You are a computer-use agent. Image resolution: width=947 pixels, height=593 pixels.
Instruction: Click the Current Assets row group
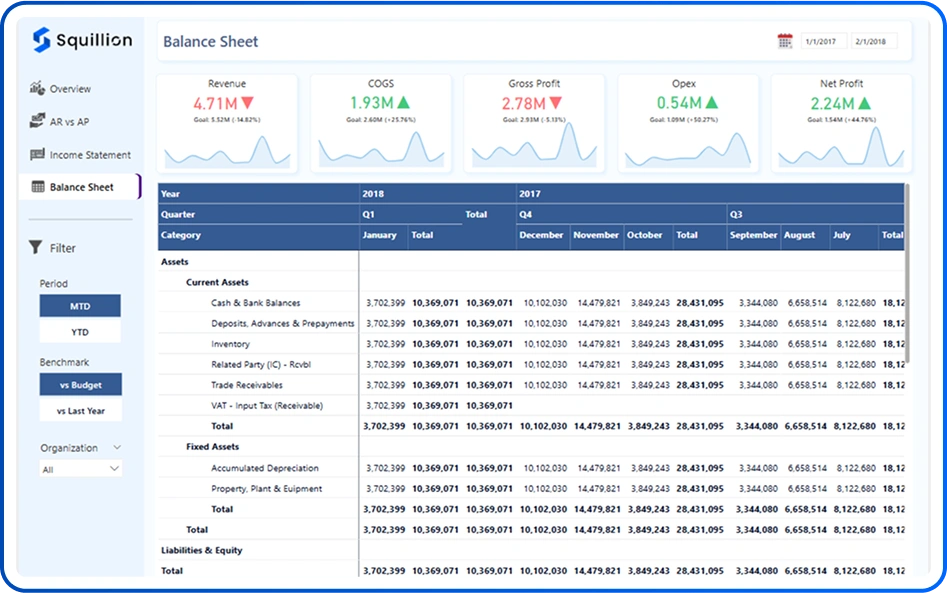tap(217, 282)
